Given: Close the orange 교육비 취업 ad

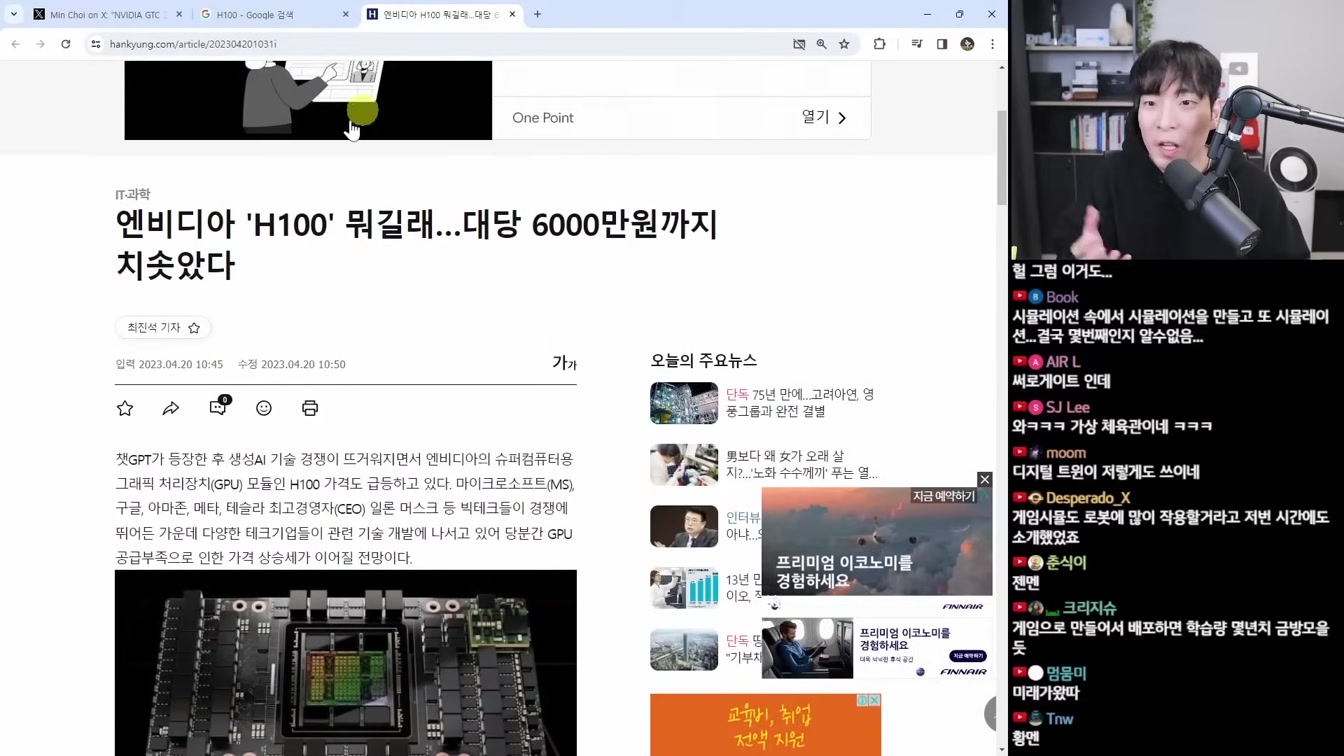Looking at the screenshot, I should pos(874,700).
